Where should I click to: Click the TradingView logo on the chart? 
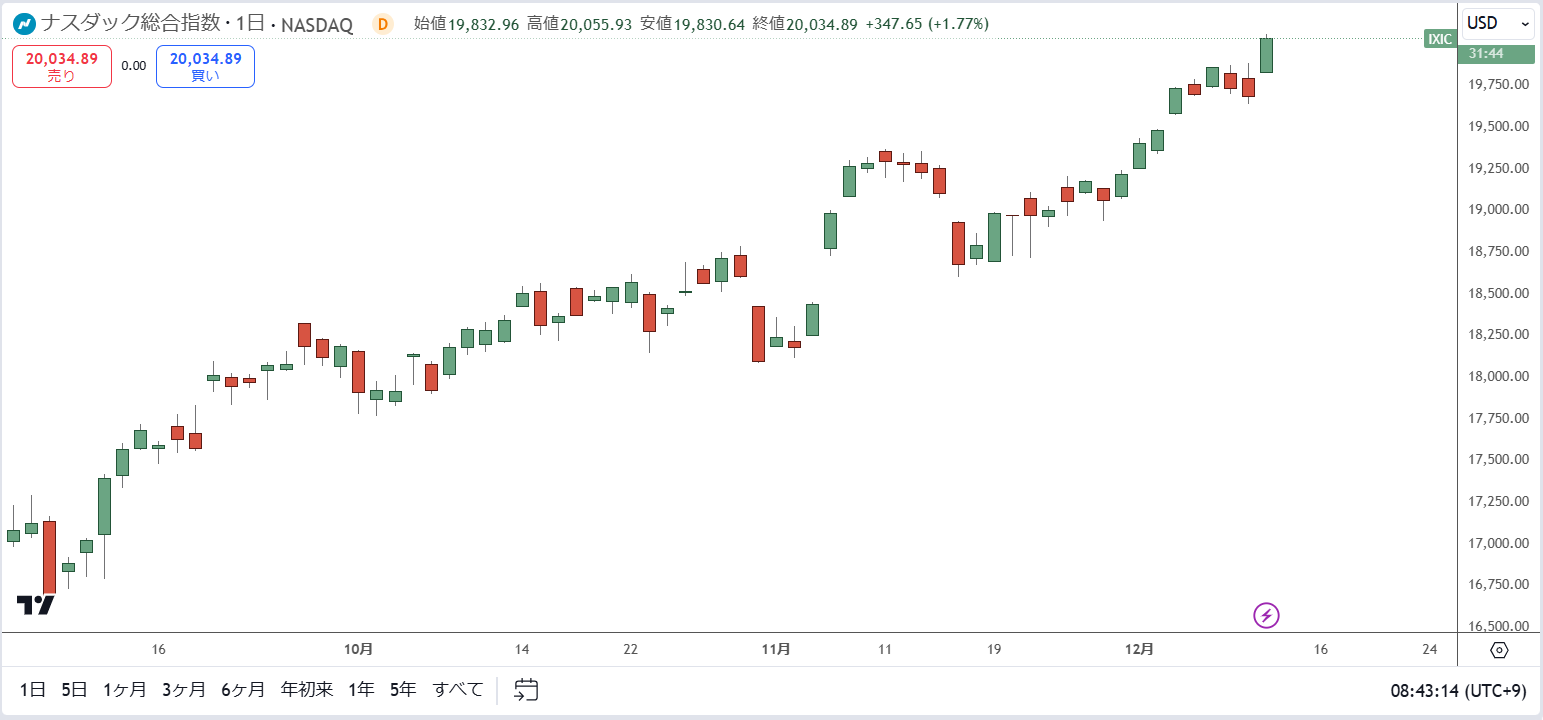36,604
